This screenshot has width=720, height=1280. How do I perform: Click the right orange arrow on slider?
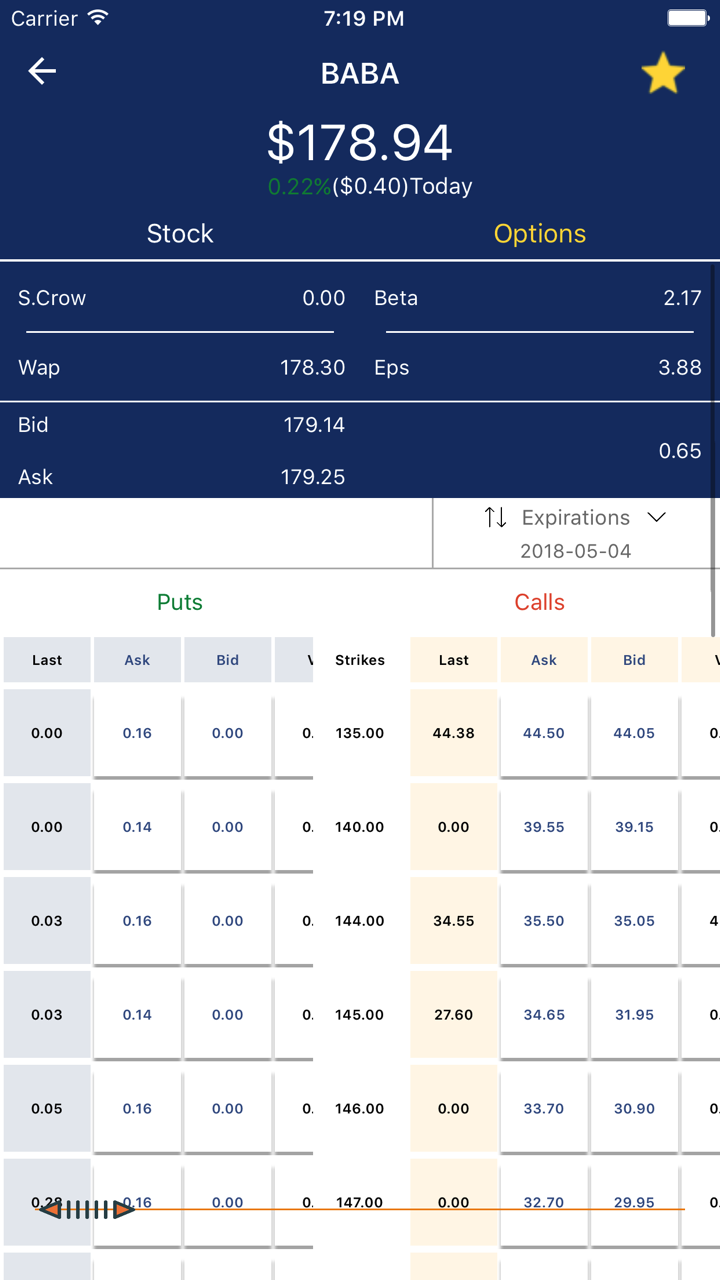click(x=124, y=1210)
